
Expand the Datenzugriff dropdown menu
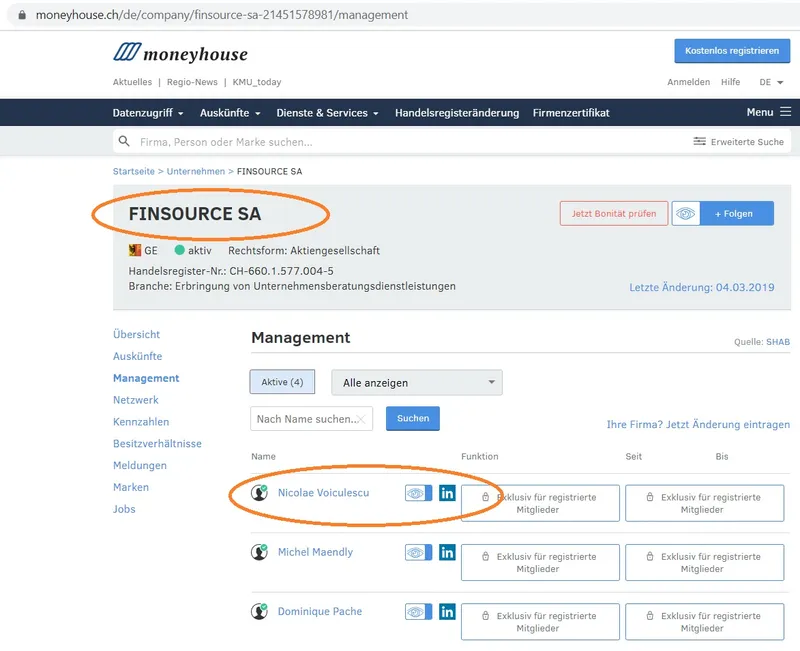coord(148,113)
